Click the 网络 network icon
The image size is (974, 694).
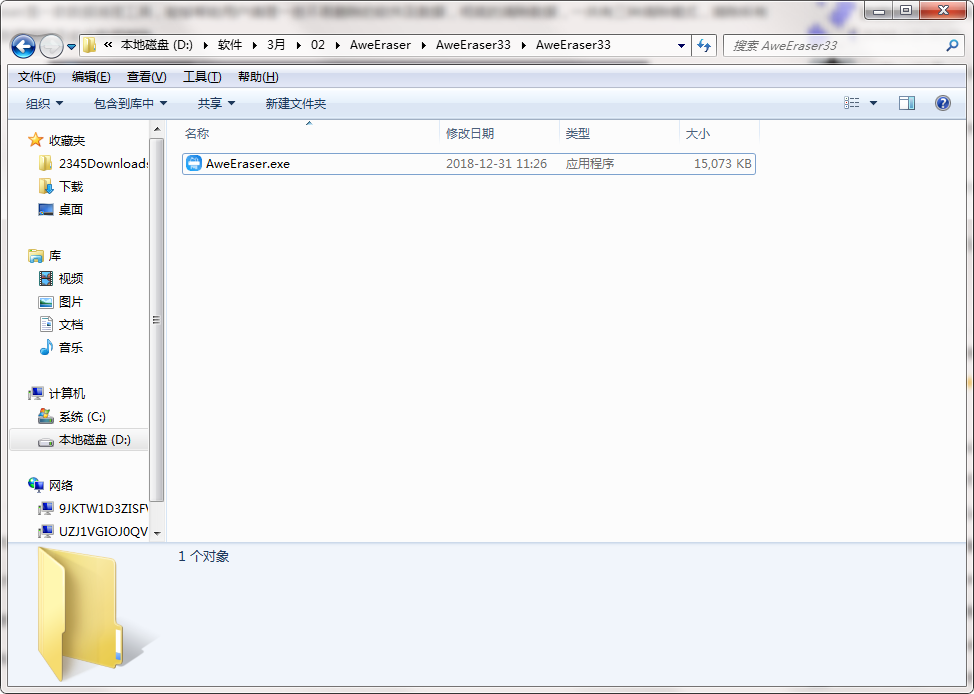coord(35,485)
